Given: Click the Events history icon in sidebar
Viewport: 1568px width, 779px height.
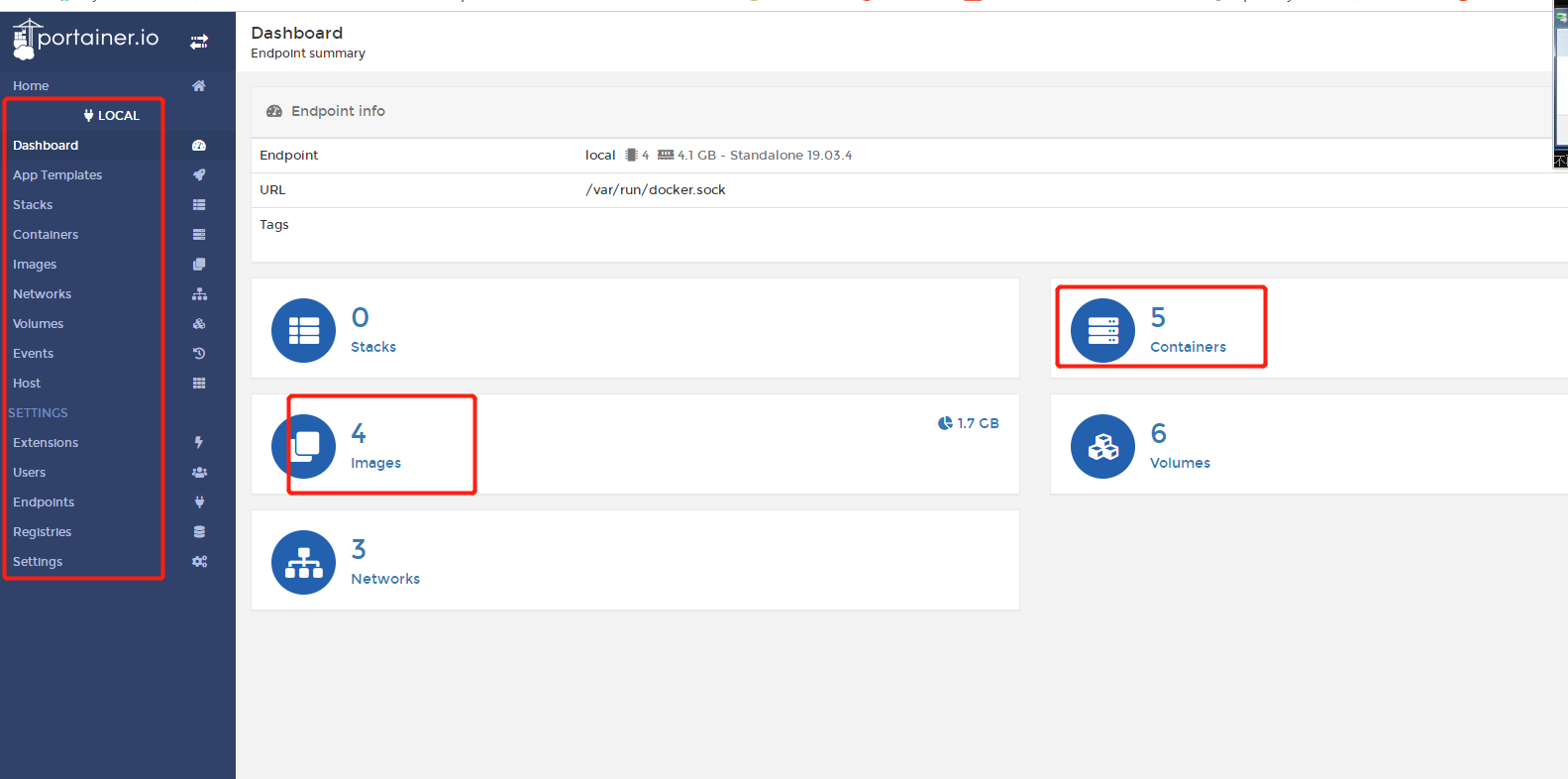Looking at the screenshot, I should 199,354.
